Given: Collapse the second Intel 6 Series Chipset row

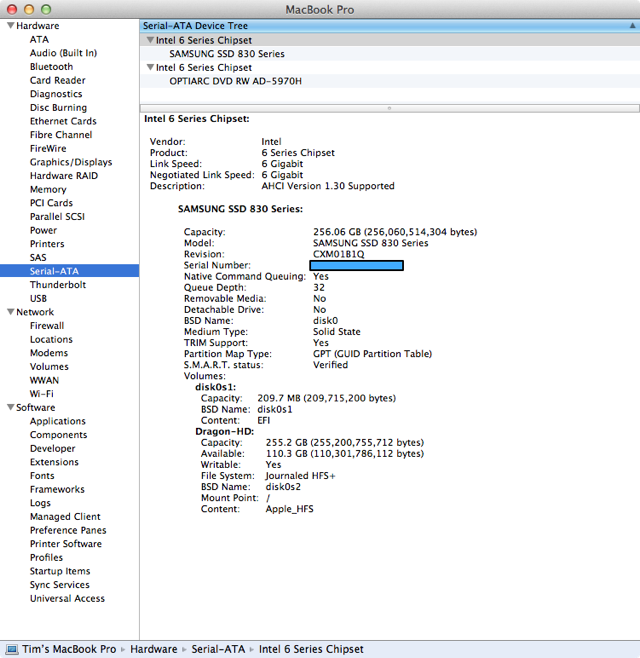Looking at the screenshot, I should [x=150, y=67].
